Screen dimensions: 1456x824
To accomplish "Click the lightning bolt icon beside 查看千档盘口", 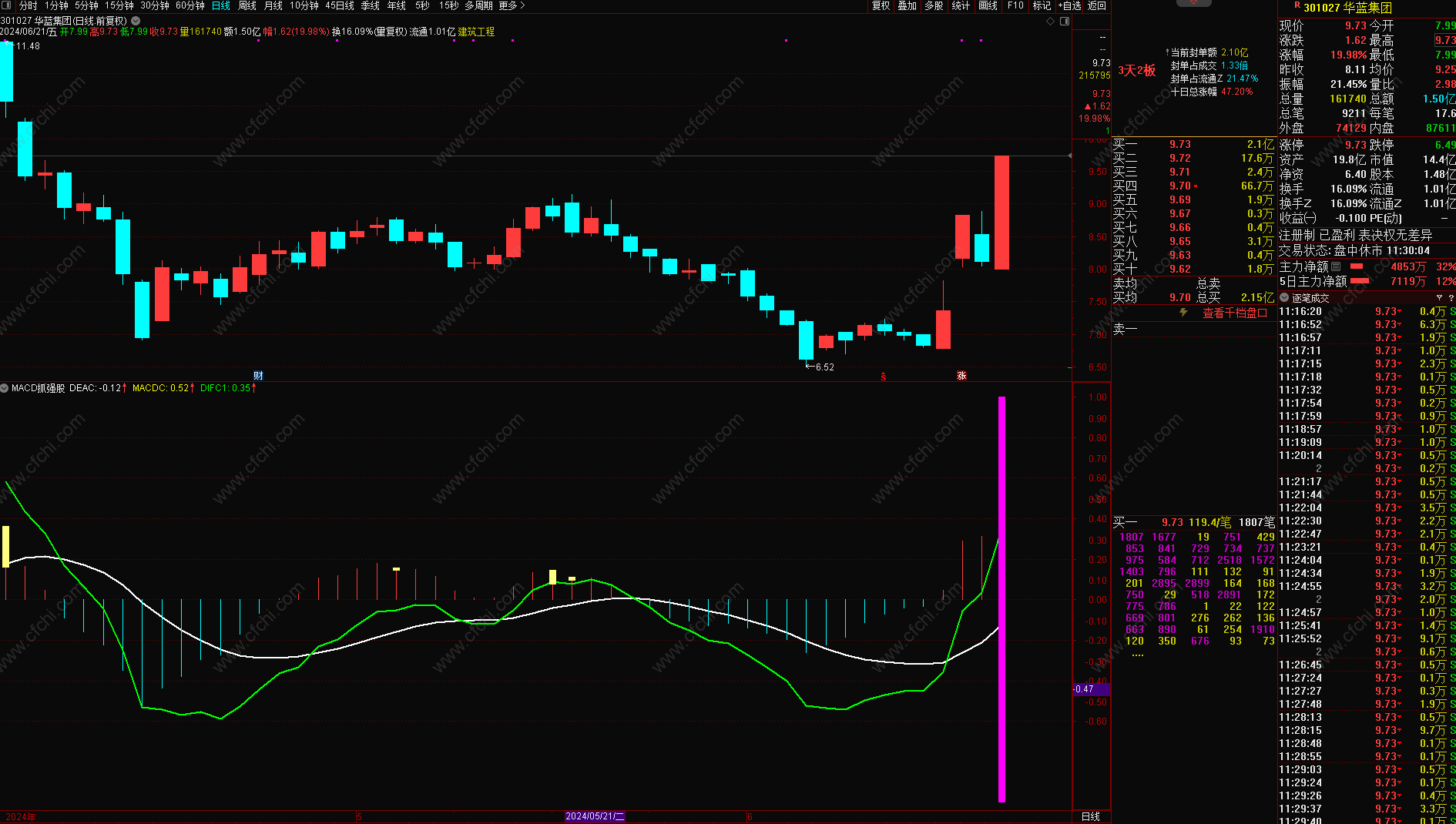I will pyautogui.click(x=1184, y=313).
